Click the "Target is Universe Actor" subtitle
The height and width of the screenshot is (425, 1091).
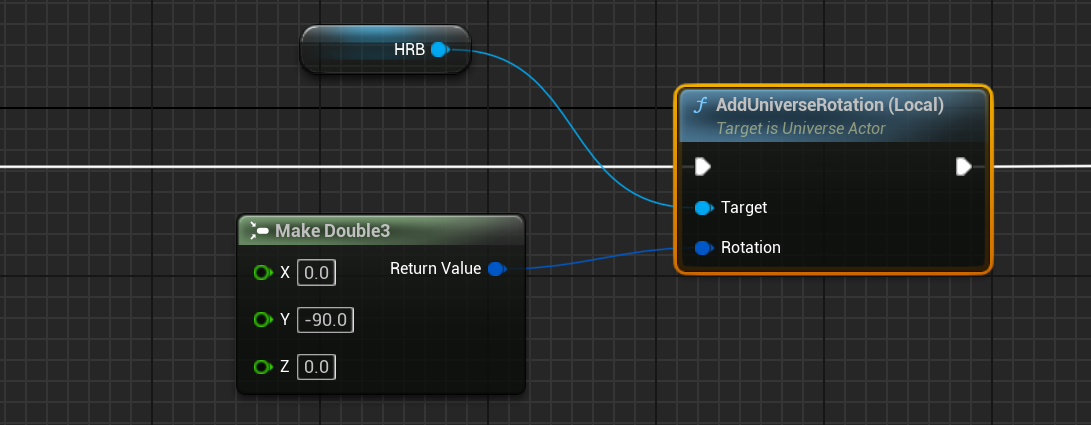click(x=801, y=128)
